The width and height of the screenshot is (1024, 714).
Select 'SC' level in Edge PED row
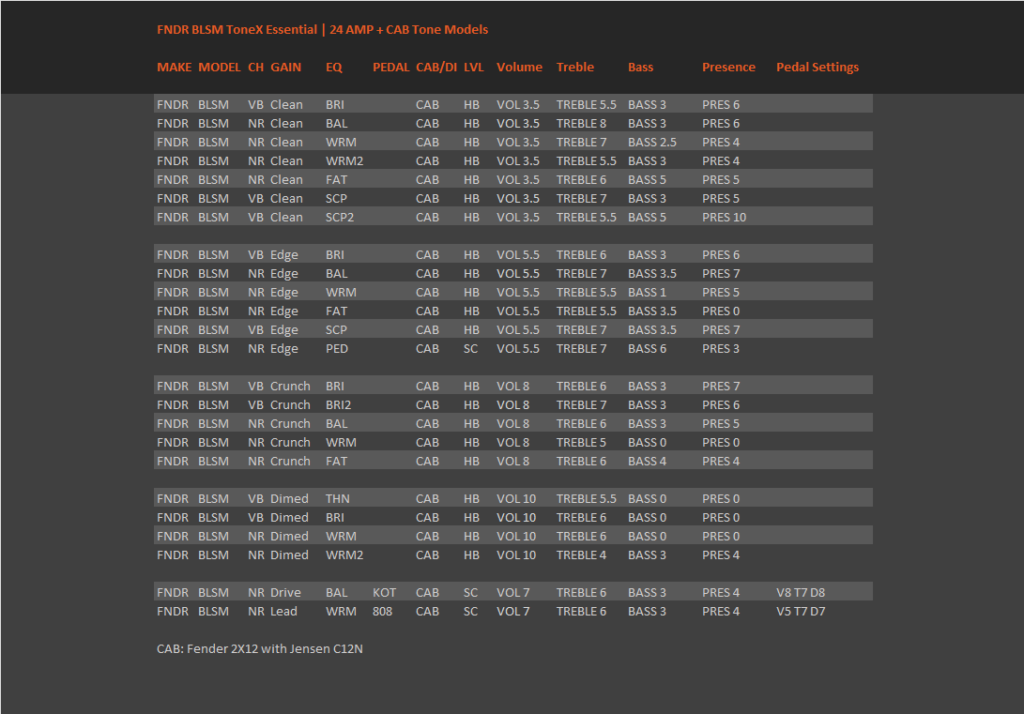[x=471, y=349]
